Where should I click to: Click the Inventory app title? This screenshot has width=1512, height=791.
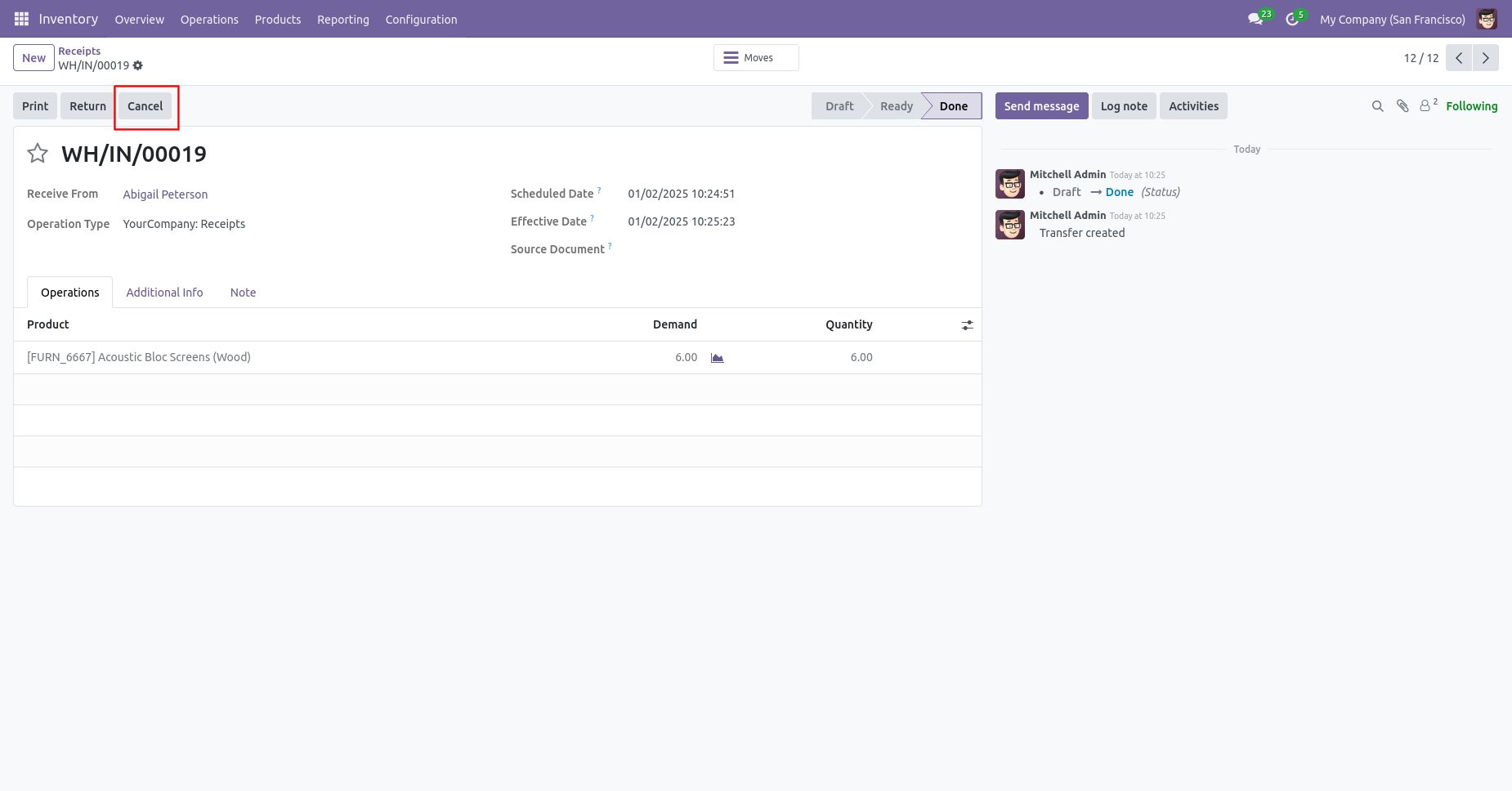[69, 19]
